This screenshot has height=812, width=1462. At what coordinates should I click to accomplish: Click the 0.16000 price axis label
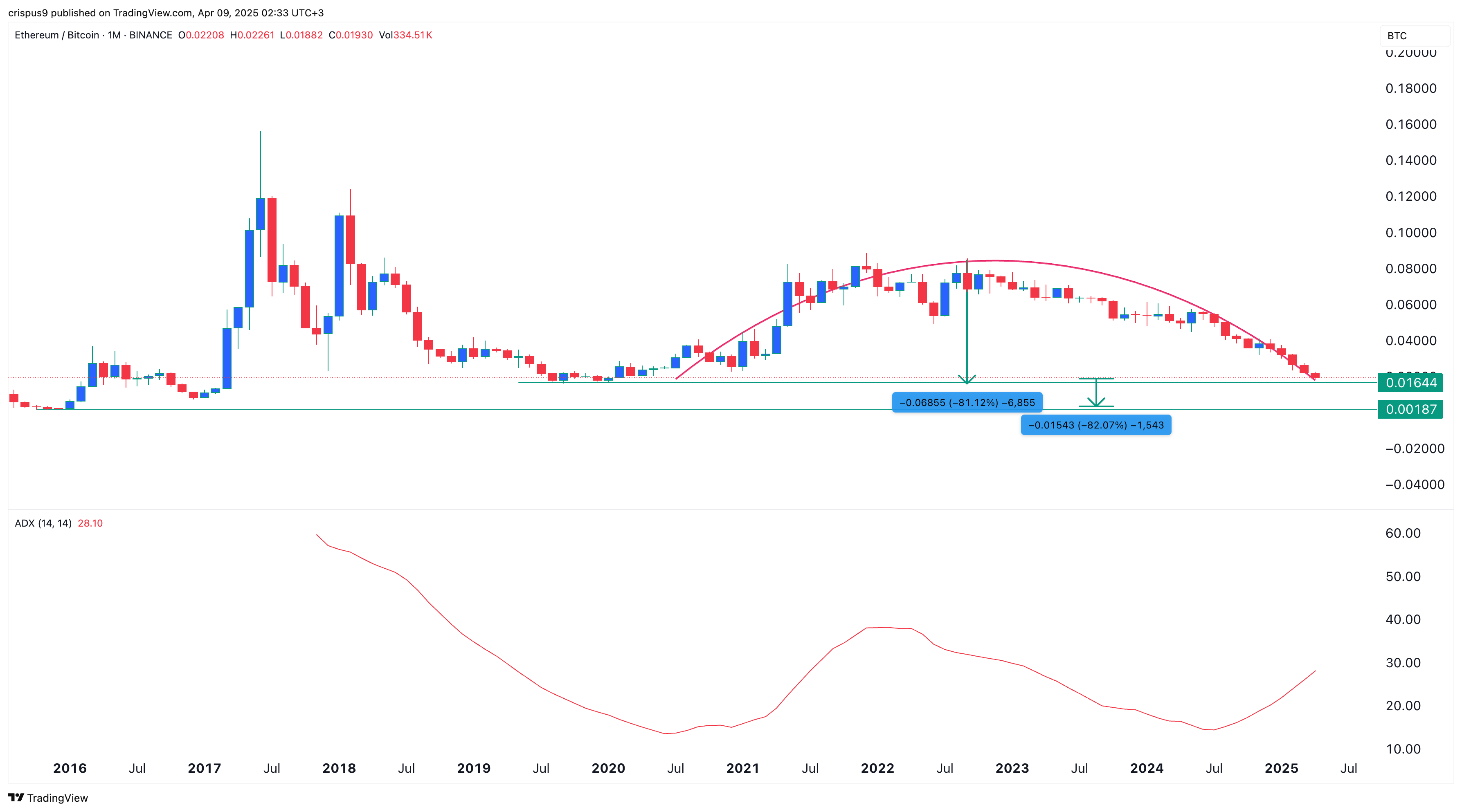[x=1411, y=124]
